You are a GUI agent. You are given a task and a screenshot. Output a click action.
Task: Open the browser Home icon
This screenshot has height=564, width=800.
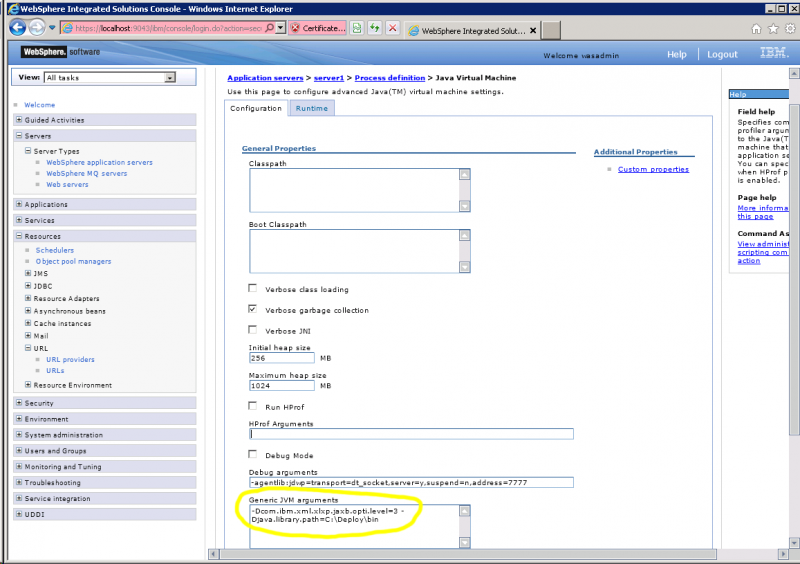(757, 29)
